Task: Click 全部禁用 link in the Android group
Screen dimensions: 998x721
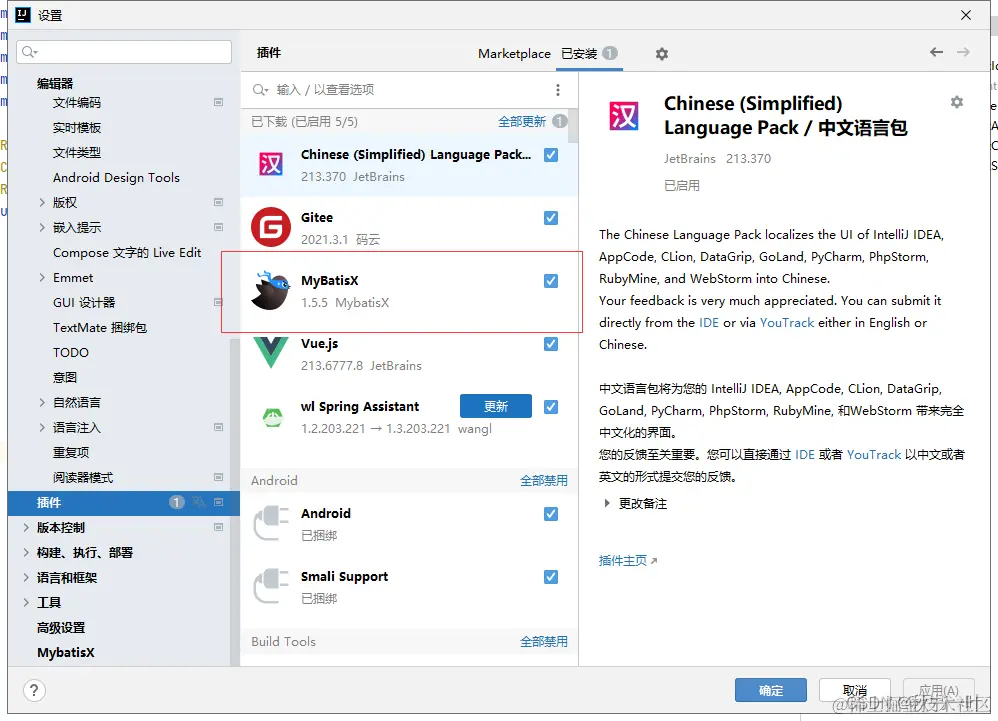Action: pos(544,480)
